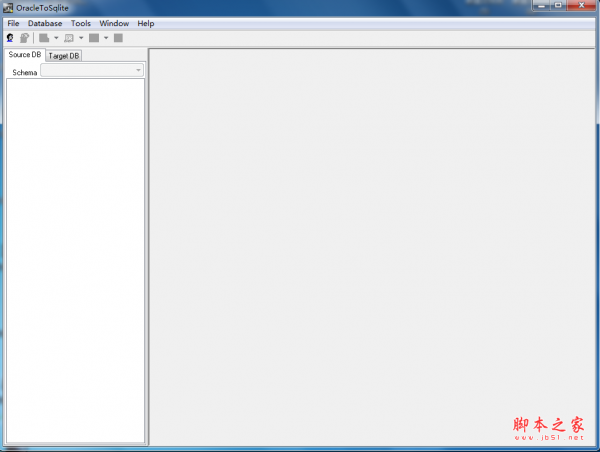Click the last grey square toolbar icon
The width and height of the screenshot is (600, 452).
(118, 38)
